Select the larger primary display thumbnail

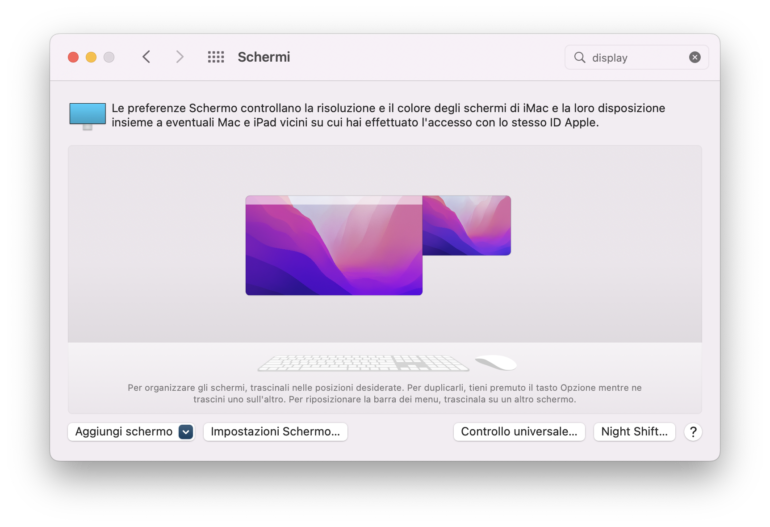(333, 252)
